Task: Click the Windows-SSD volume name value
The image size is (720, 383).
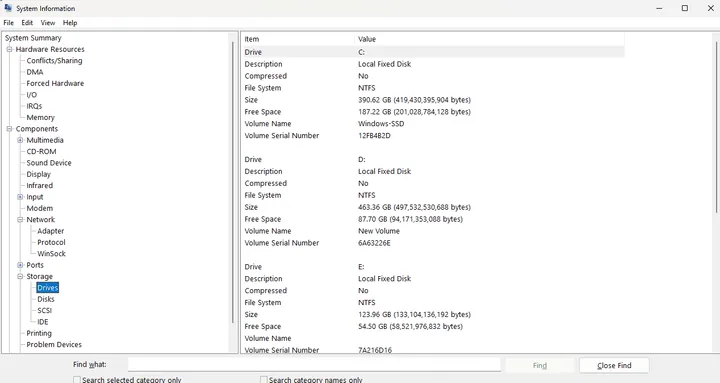Action: (x=381, y=124)
